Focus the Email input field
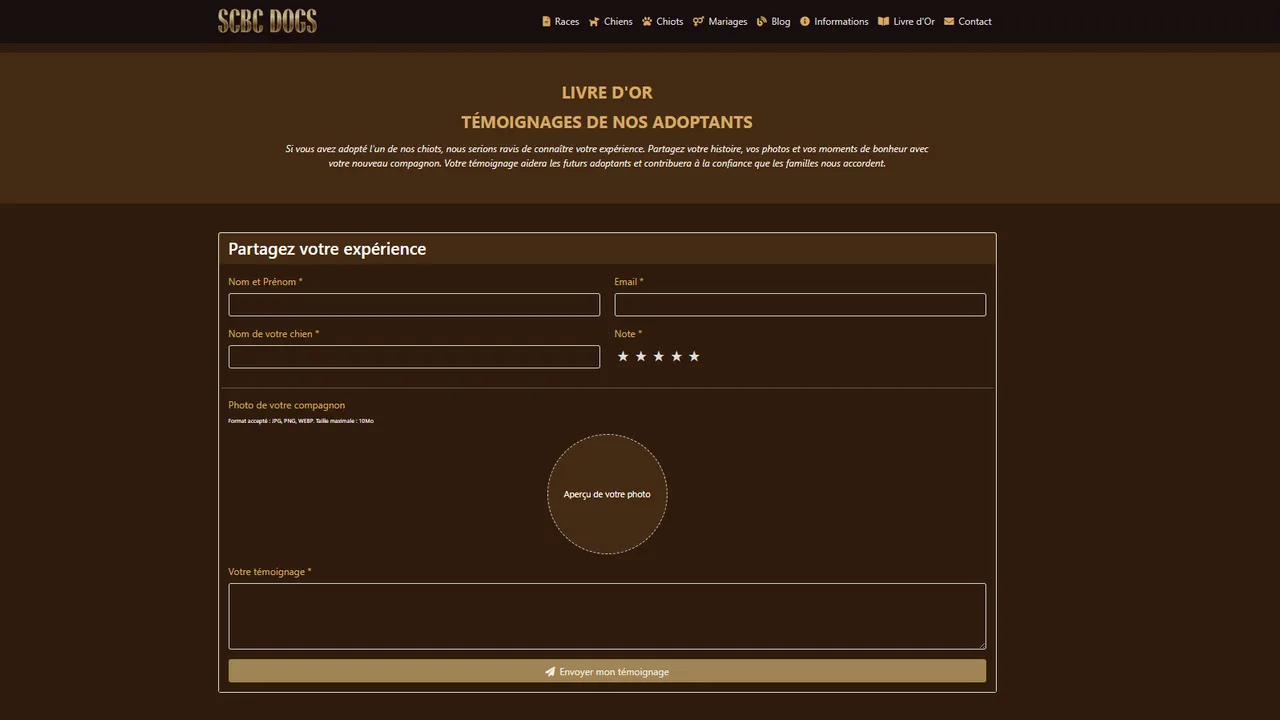Image resolution: width=1280 pixels, height=720 pixels. pyautogui.click(x=800, y=305)
